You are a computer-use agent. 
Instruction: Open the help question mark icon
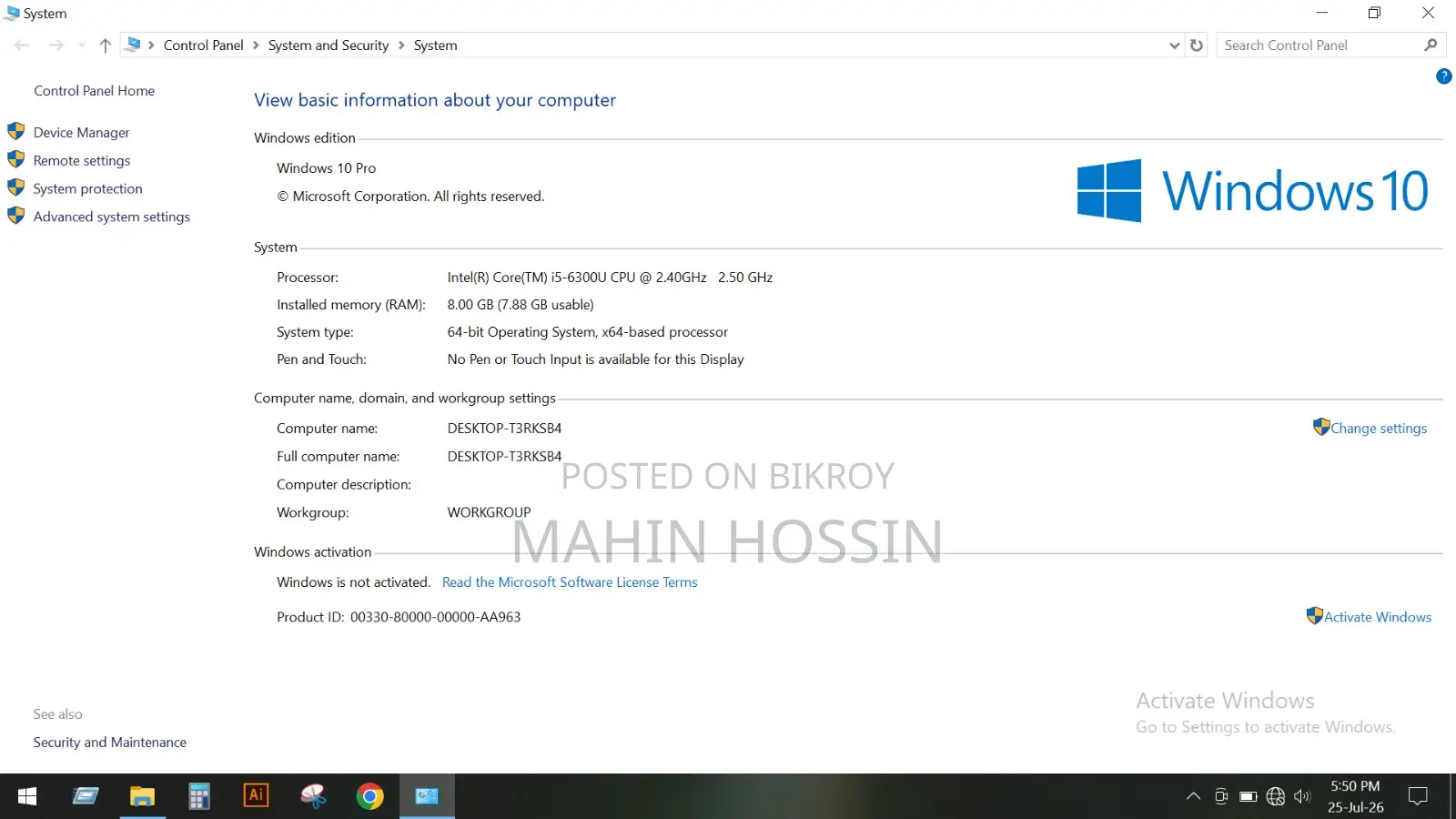tap(1444, 76)
